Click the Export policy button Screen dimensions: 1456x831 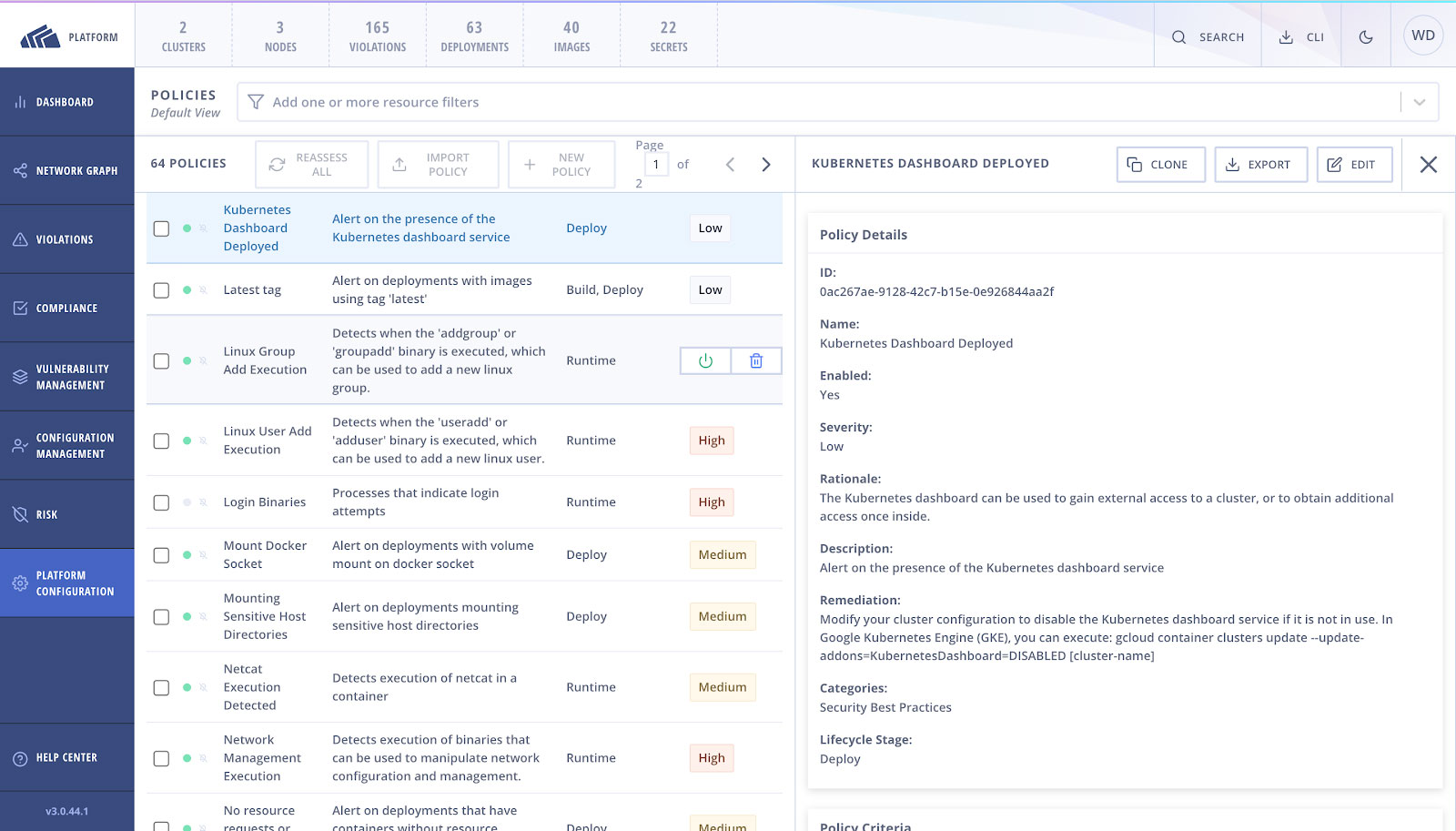click(1260, 165)
